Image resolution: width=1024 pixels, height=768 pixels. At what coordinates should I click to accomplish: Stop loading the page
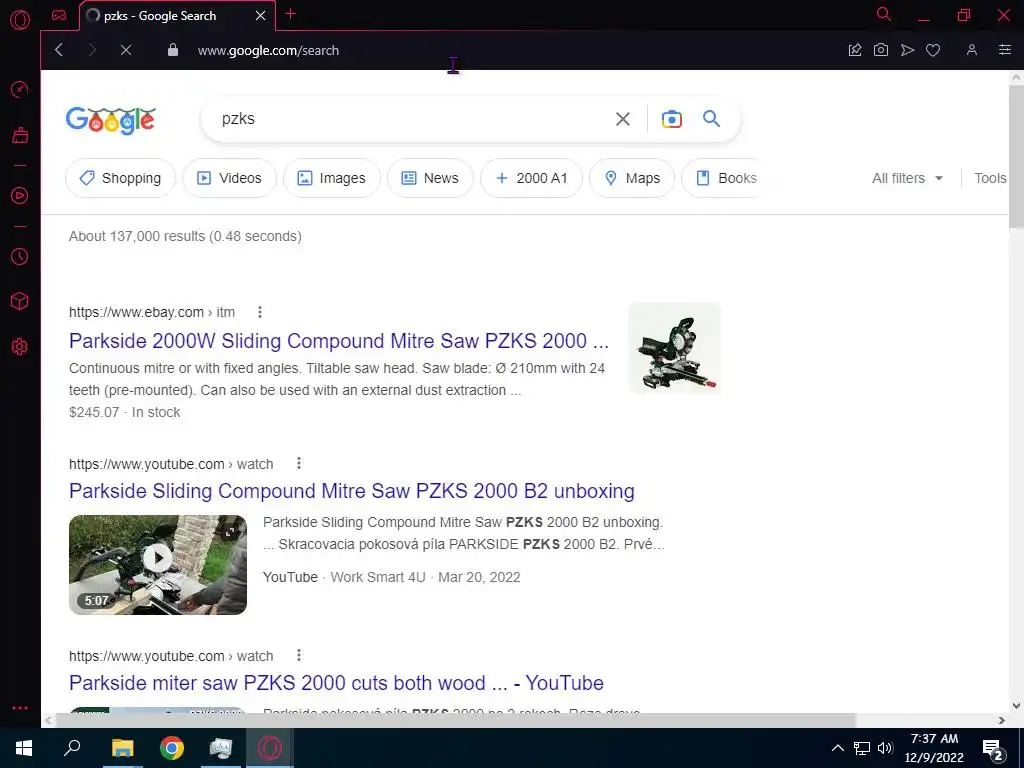[126, 50]
